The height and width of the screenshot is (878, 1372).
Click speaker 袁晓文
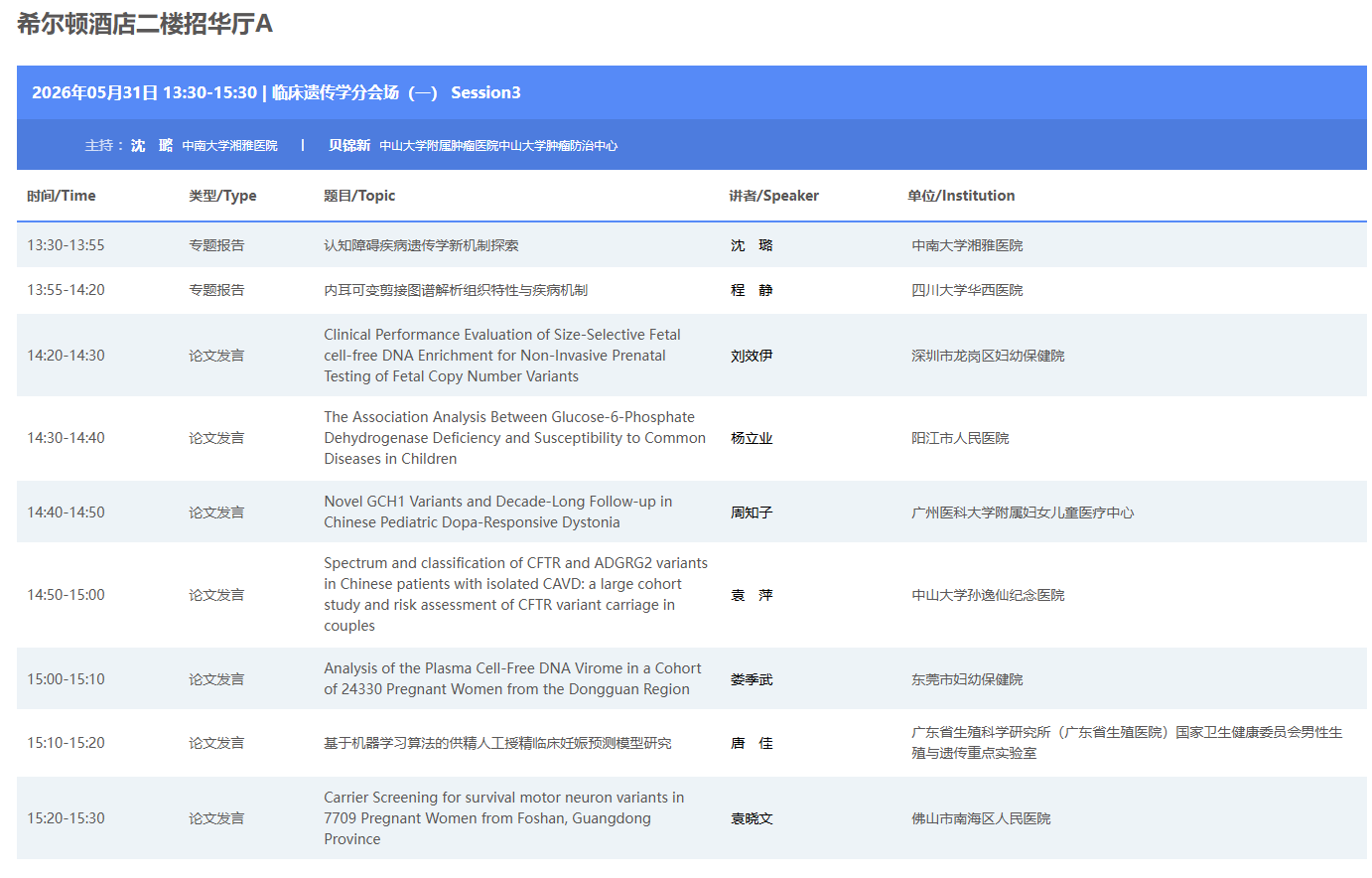click(x=752, y=818)
